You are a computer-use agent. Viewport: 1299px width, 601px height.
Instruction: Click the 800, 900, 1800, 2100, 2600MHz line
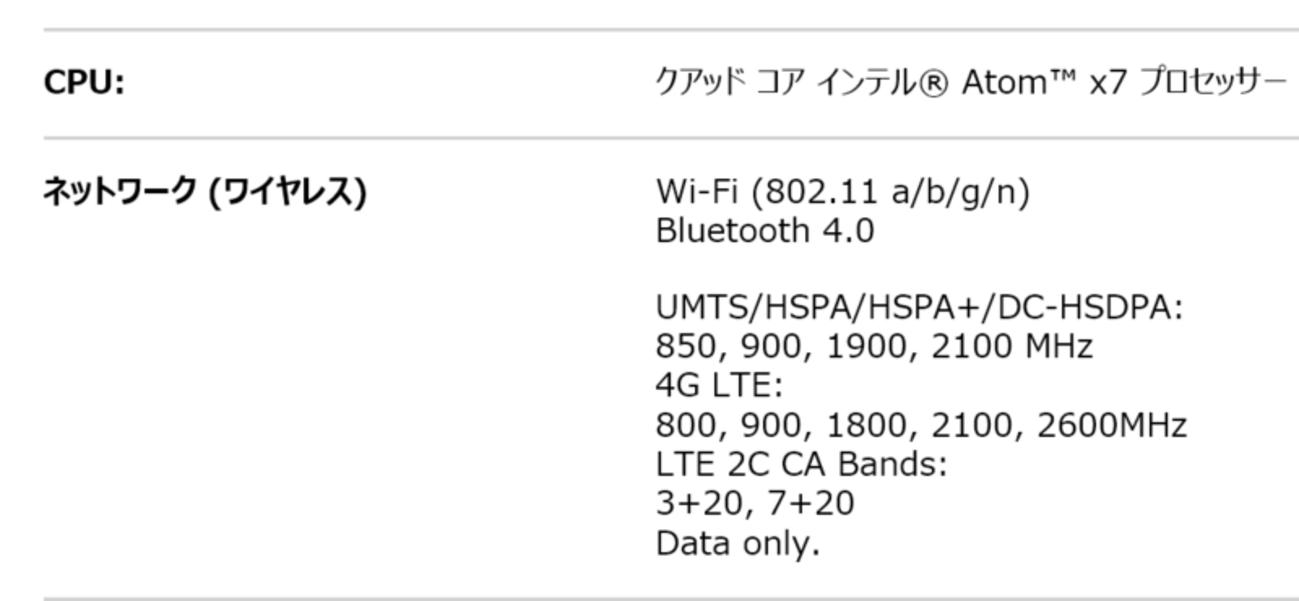tap(921, 427)
